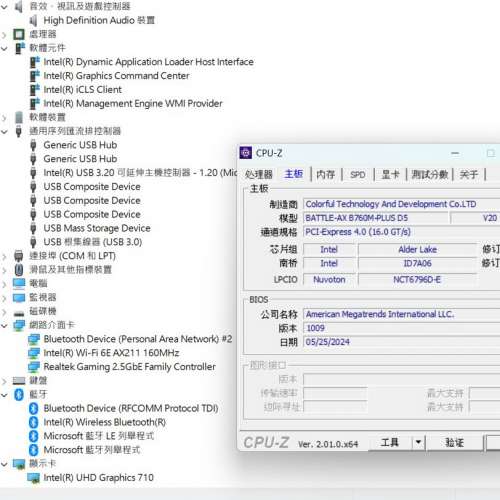Collapse the audio, video and game controllers category
This screenshot has height=500, width=500.
(4, 7)
